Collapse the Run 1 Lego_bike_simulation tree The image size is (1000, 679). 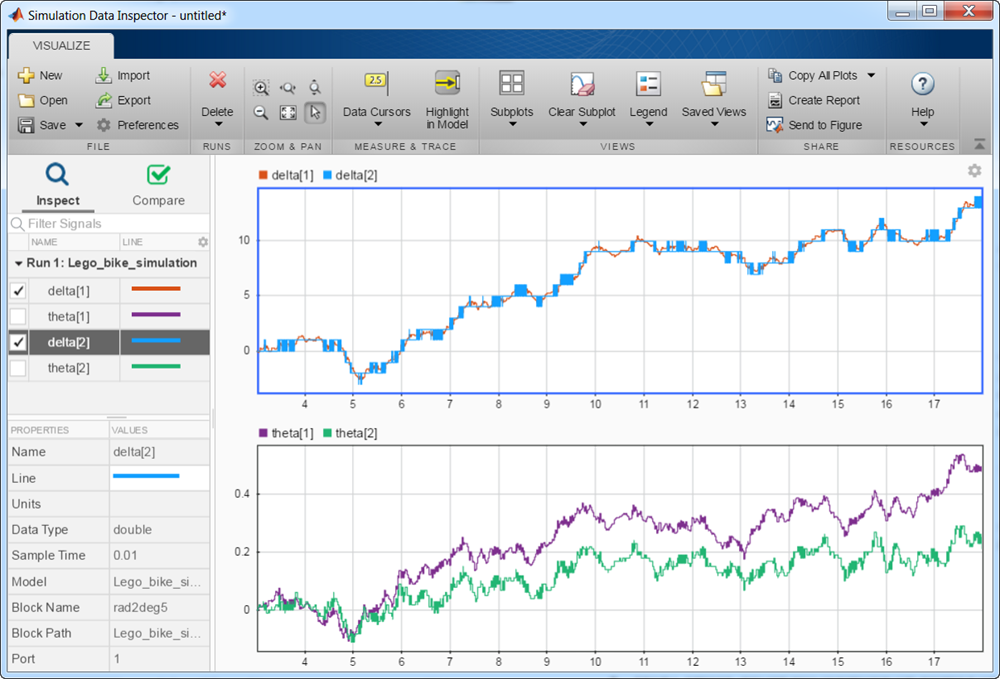(x=20, y=263)
